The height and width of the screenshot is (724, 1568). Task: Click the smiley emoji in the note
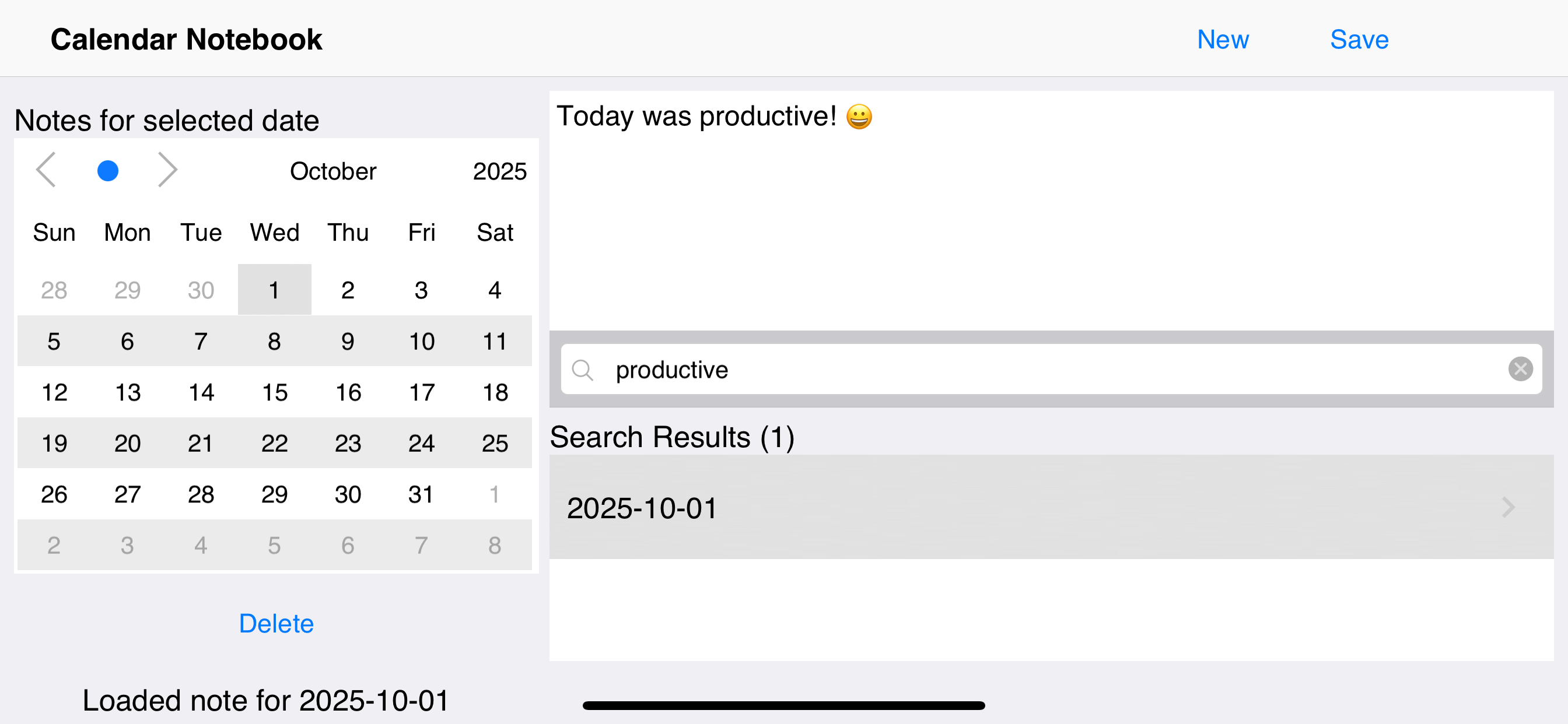point(859,116)
